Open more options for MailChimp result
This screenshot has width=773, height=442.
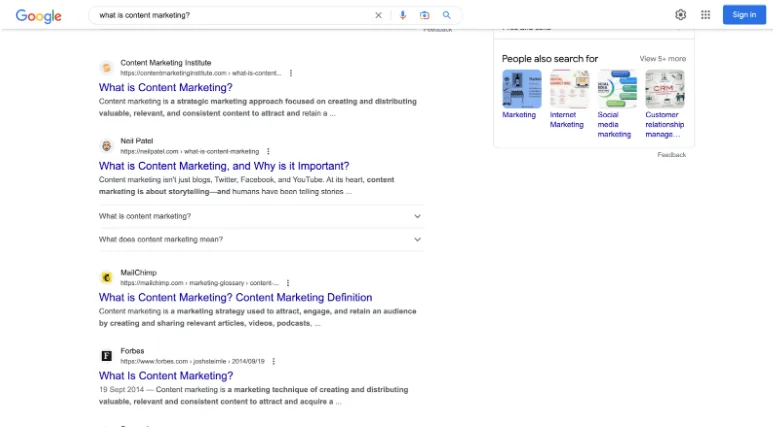[288, 283]
